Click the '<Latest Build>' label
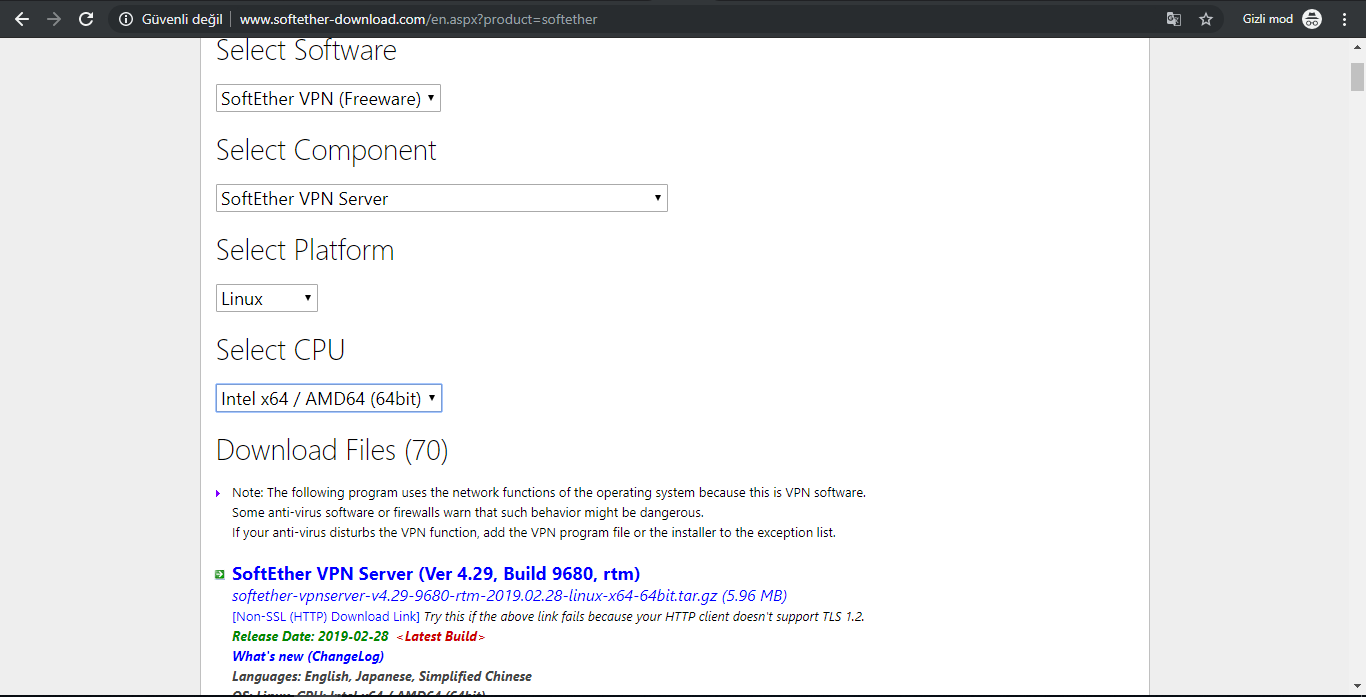The image size is (1366, 697). point(441,636)
